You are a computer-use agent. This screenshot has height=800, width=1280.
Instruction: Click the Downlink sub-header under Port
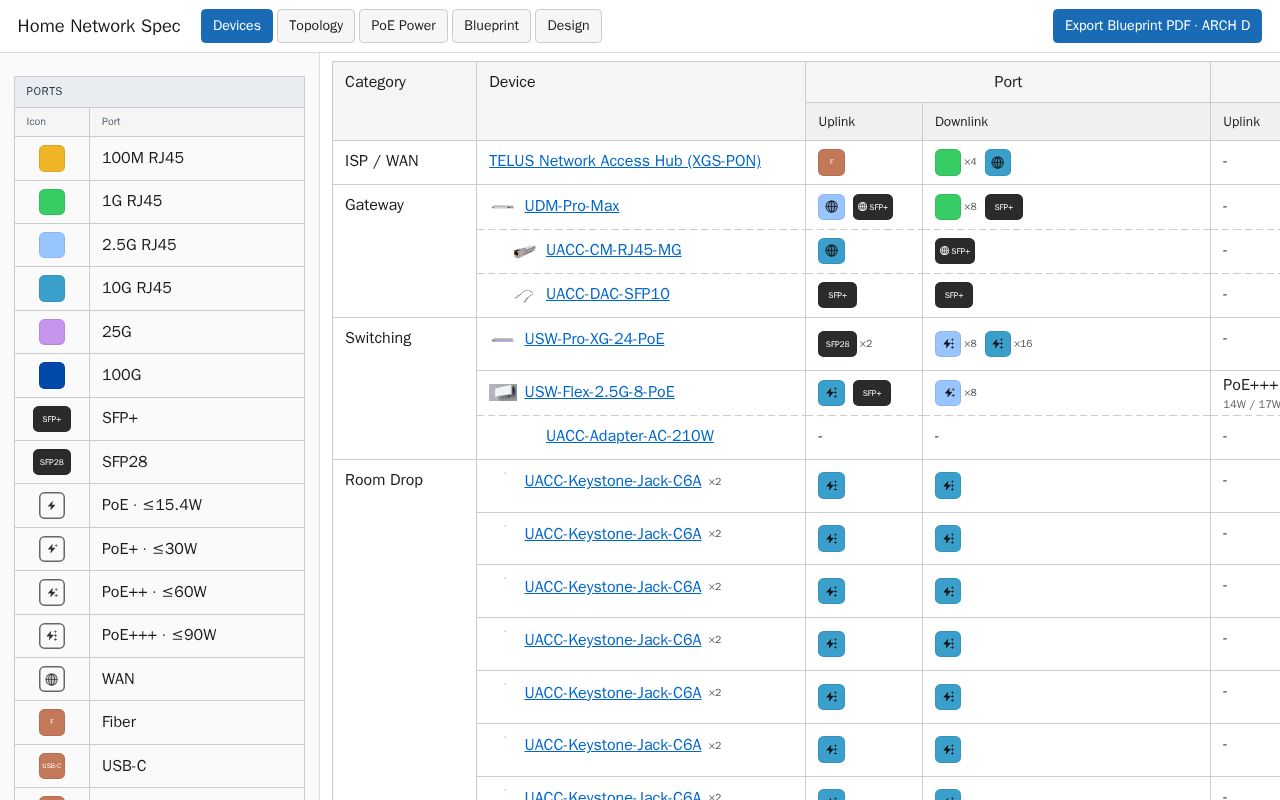coord(1066,121)
